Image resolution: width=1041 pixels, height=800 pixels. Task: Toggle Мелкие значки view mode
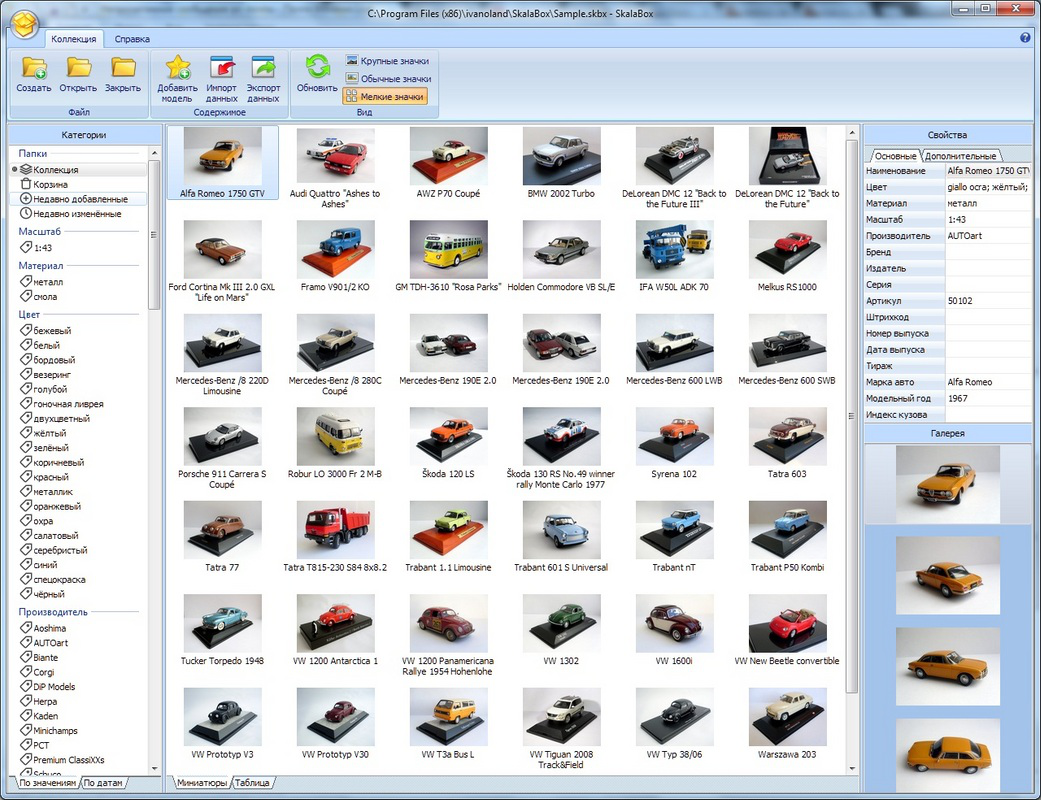click(385, 96)
